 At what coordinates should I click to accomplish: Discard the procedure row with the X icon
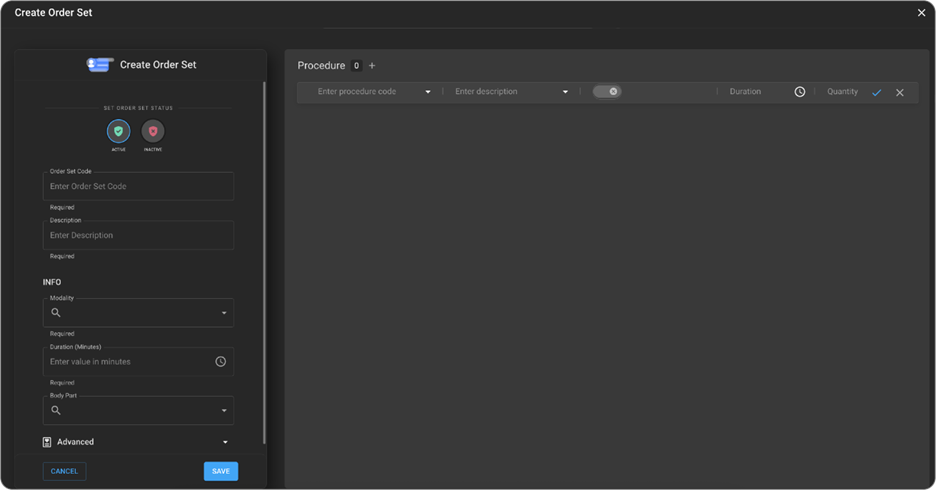899,92
